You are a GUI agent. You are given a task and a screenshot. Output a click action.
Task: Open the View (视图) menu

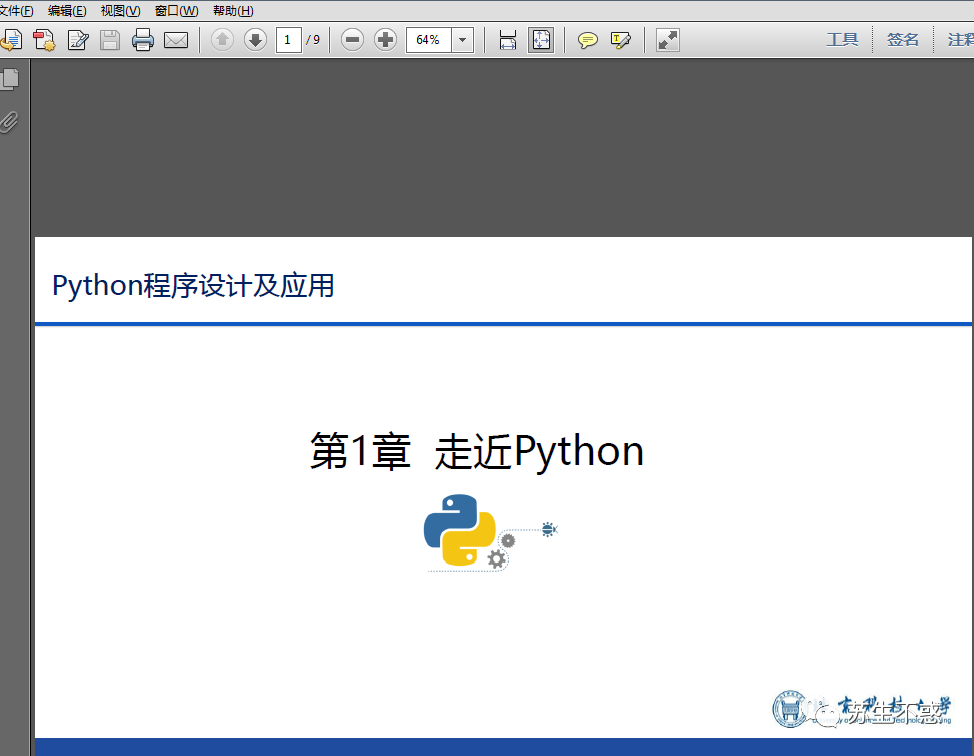121,11
